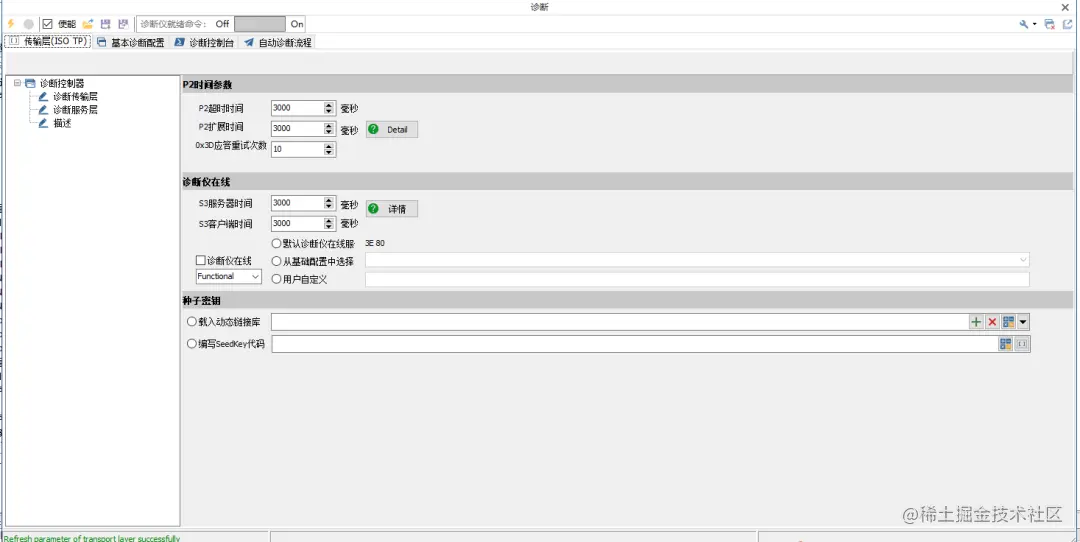
Task: Increase the P2超时时间 spinner value
Action: coord(329,105)
